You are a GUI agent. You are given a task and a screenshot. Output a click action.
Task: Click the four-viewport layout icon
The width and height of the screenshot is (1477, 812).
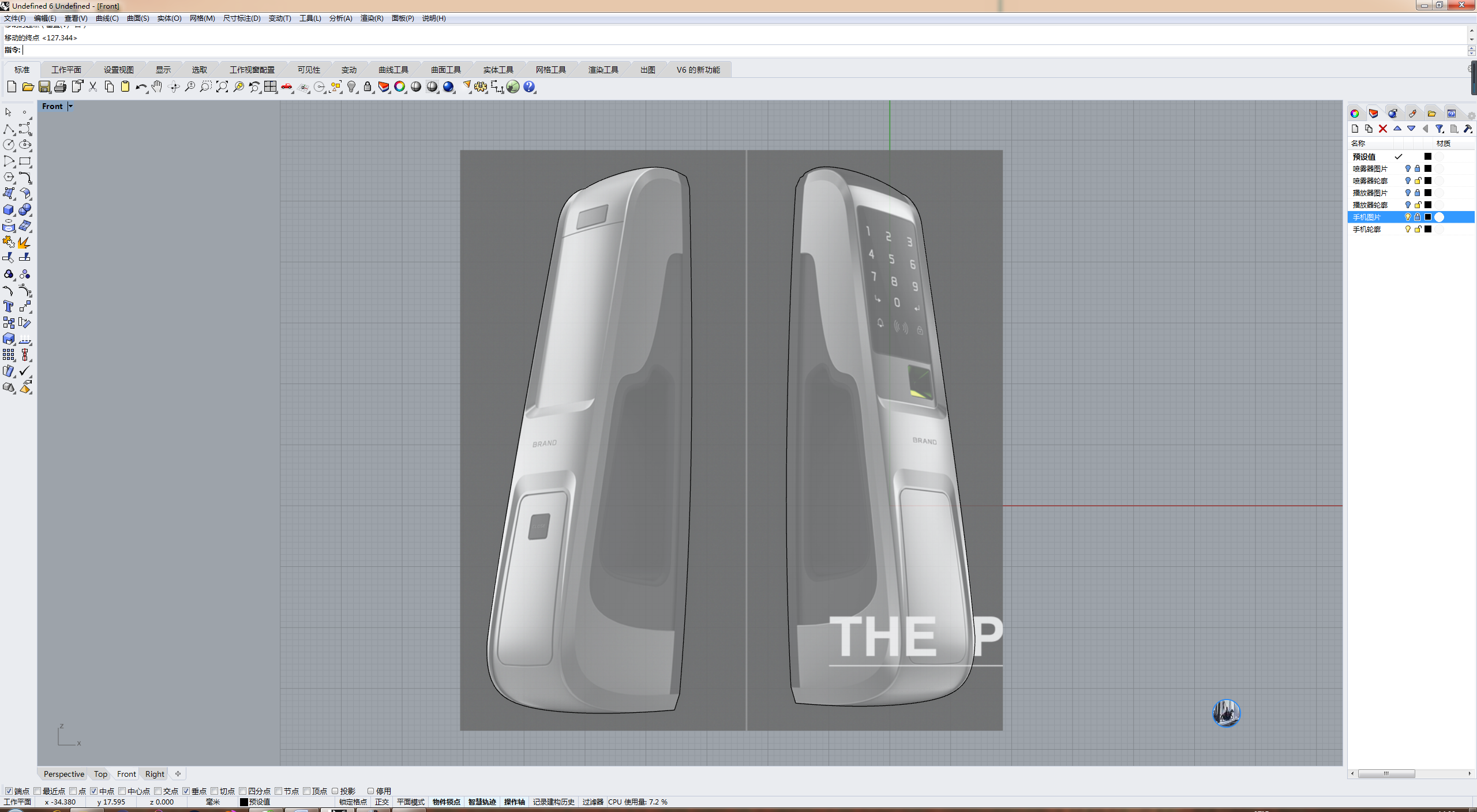(271, 87)
